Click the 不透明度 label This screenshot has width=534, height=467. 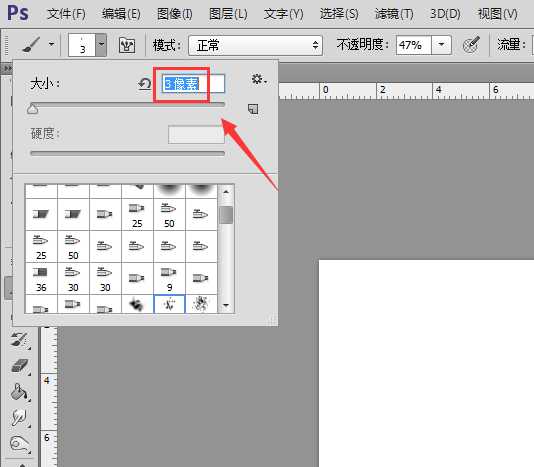362,45
